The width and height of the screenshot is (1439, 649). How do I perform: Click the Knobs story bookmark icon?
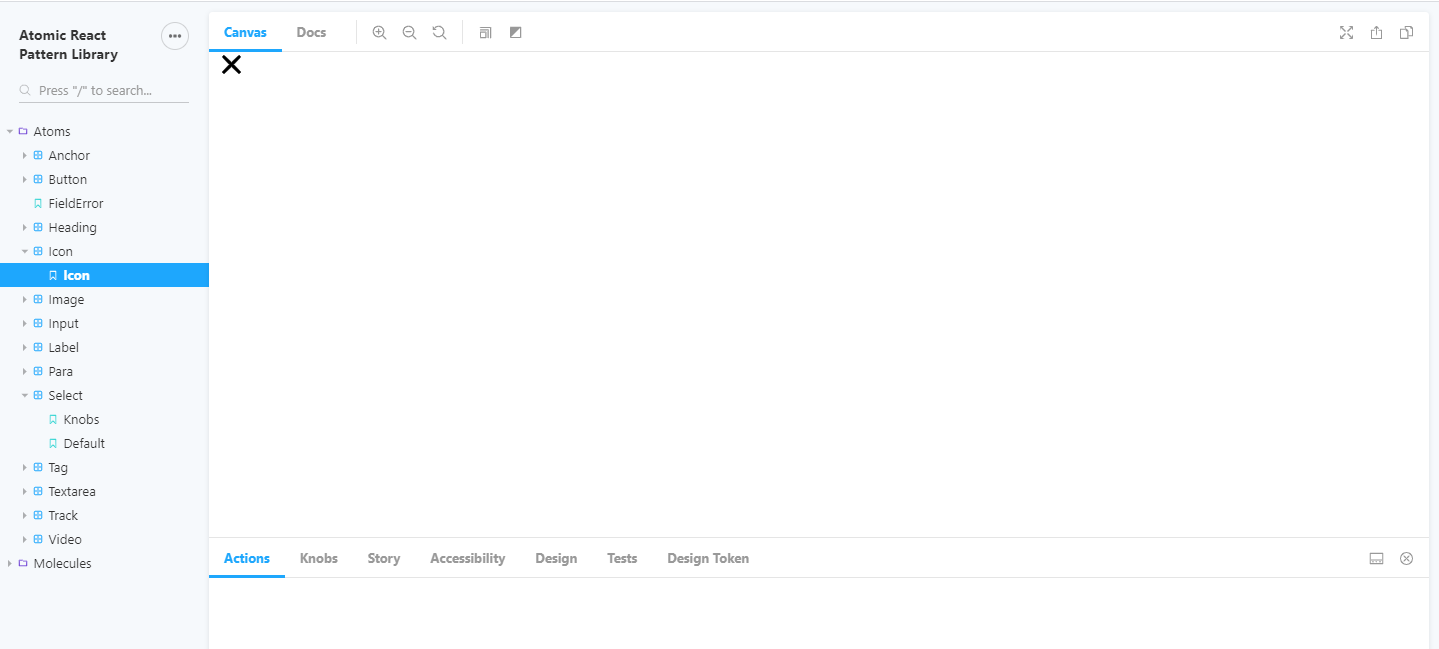pyautogui.click(x=53, y=419)
